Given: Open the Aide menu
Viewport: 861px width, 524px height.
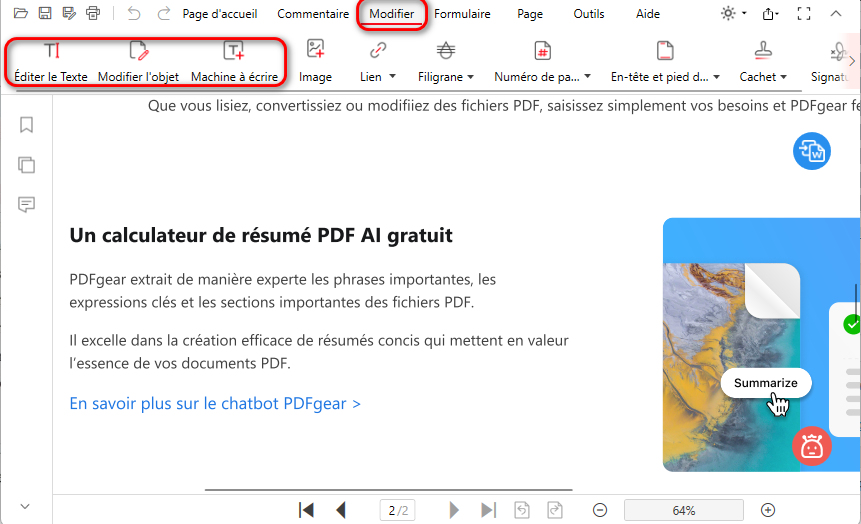Looking at the screenshot, I should pos(648,14).
